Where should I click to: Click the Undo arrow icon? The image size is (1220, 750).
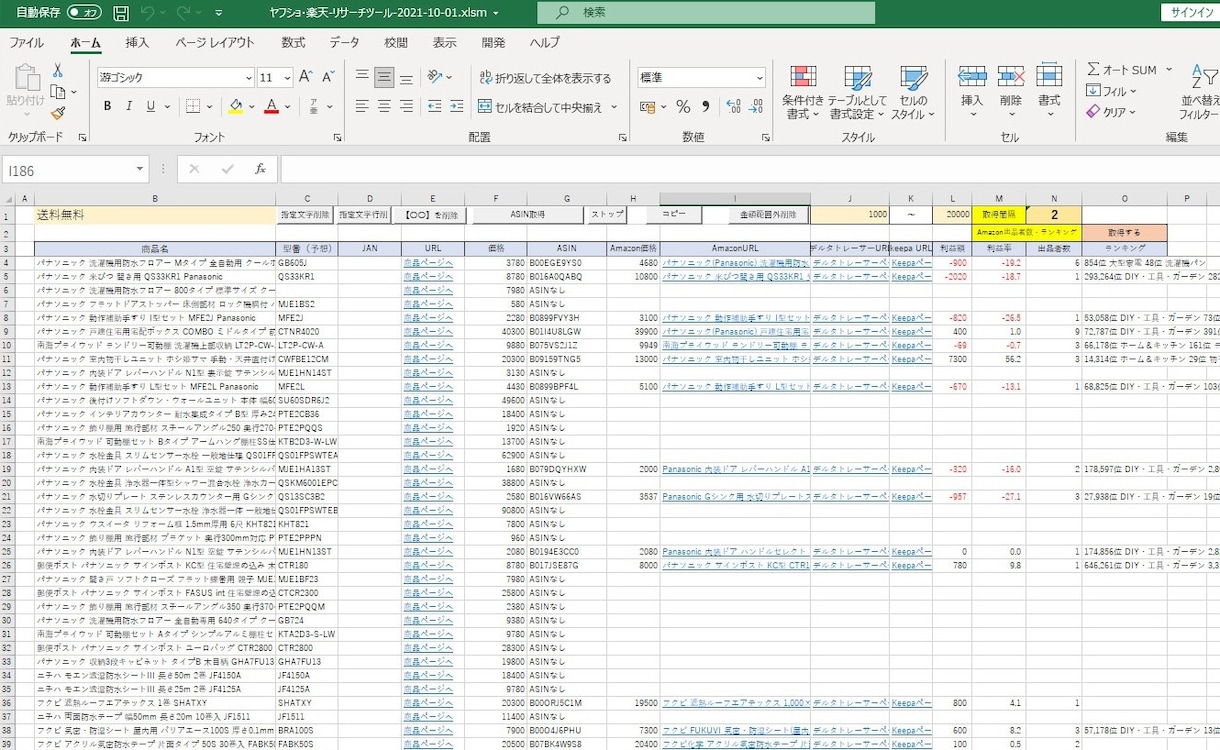coord(148,13)
